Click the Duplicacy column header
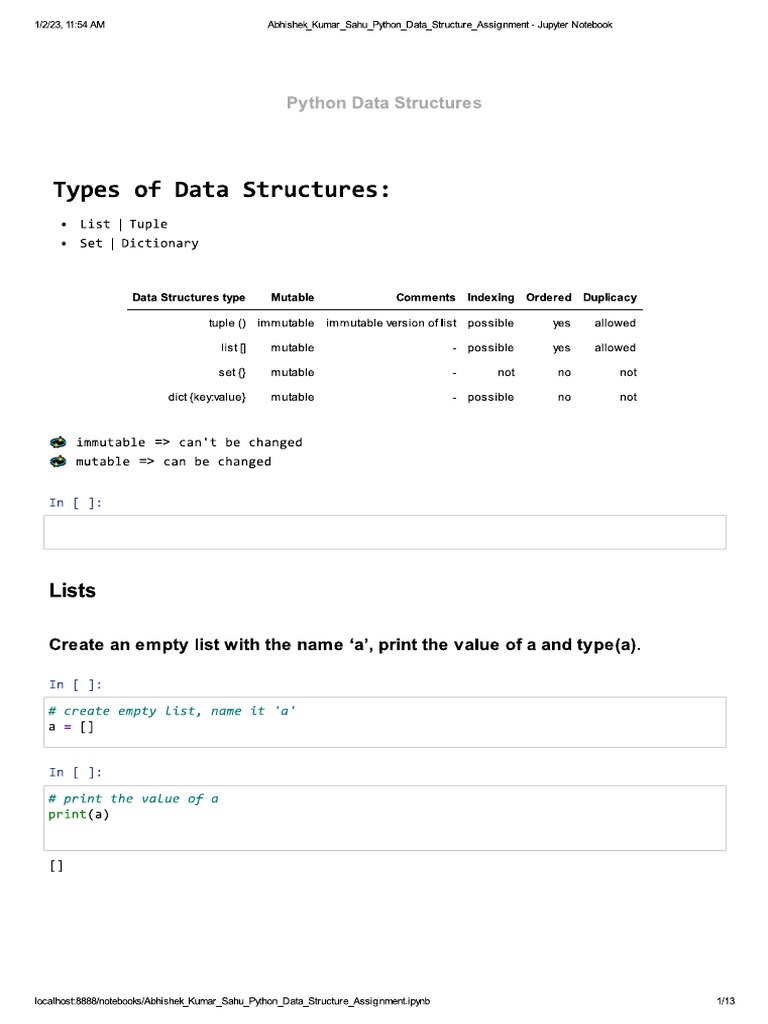The width and height of the screenshot is (768, 1024). coord(610,297)
